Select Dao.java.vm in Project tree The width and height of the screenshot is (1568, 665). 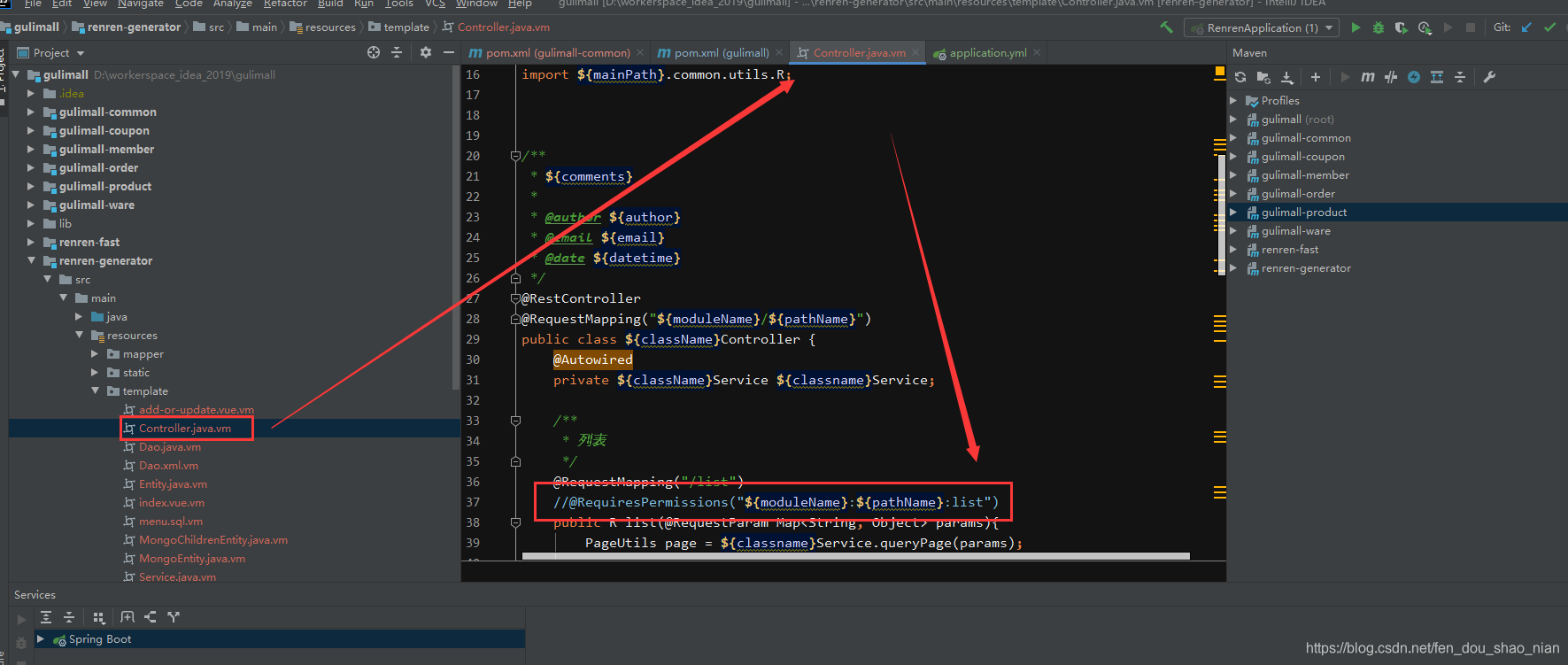coord(170,447)
